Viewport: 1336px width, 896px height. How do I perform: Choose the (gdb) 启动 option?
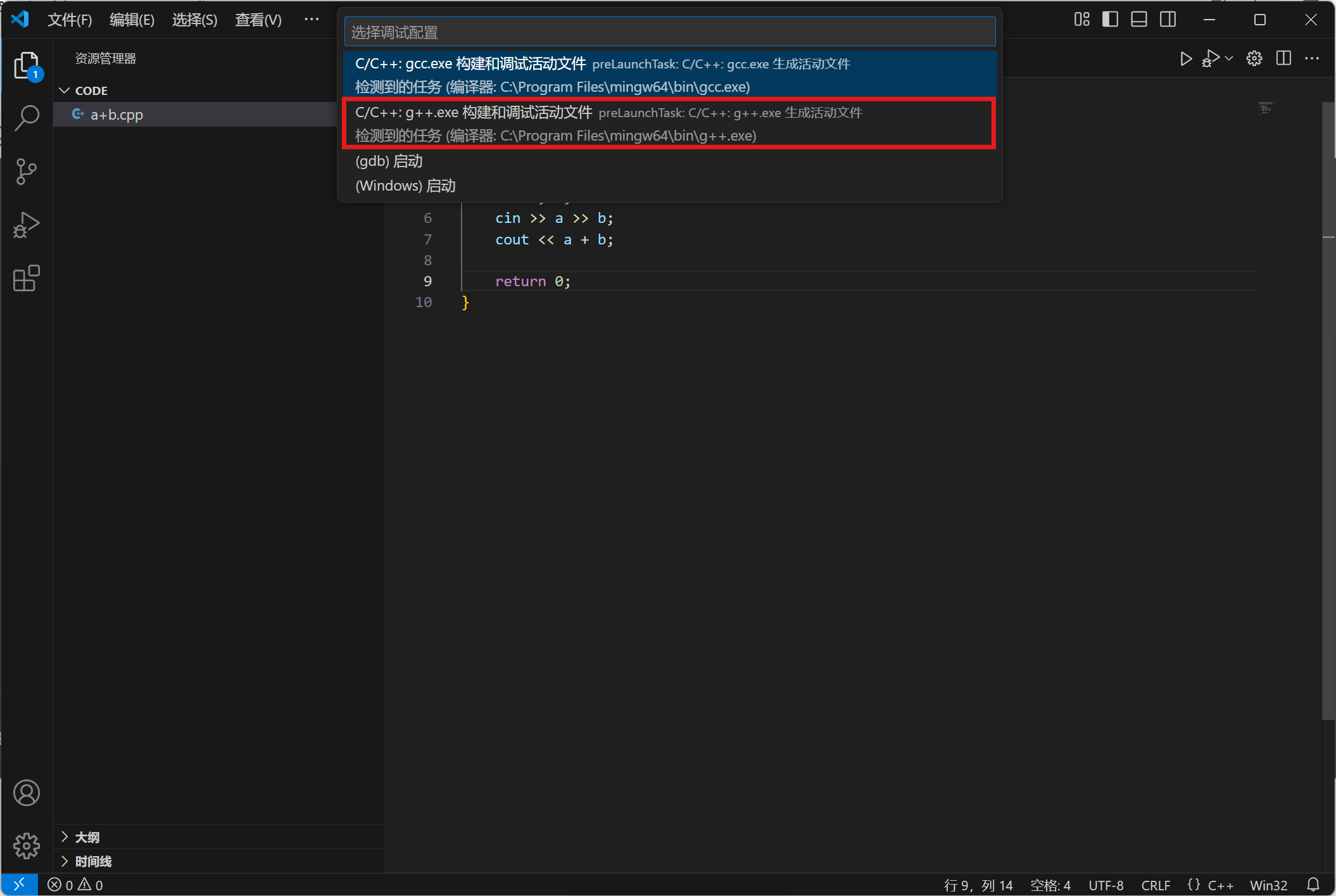389,161
